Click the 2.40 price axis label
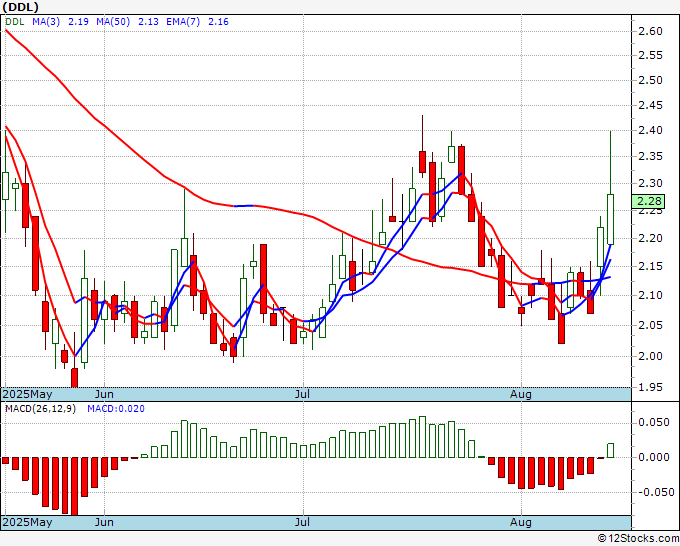 click(x=650, y=130)
